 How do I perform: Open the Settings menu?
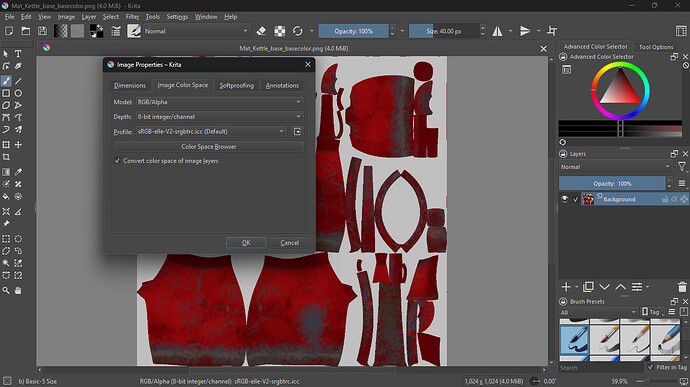[177, 17]
